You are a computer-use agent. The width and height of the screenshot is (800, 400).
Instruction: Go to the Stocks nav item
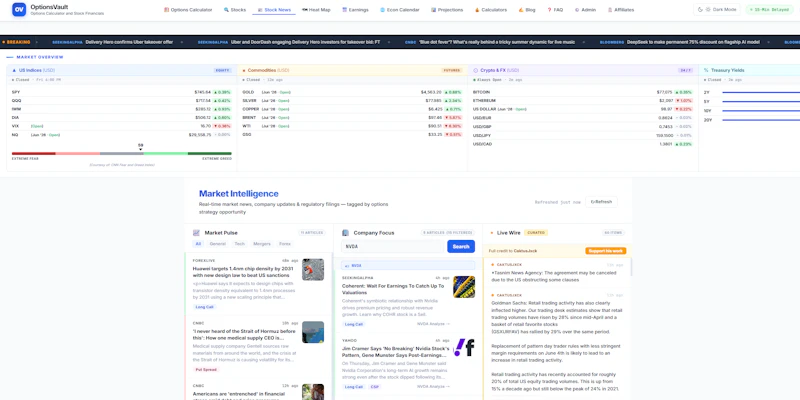(x=235, y=10)
